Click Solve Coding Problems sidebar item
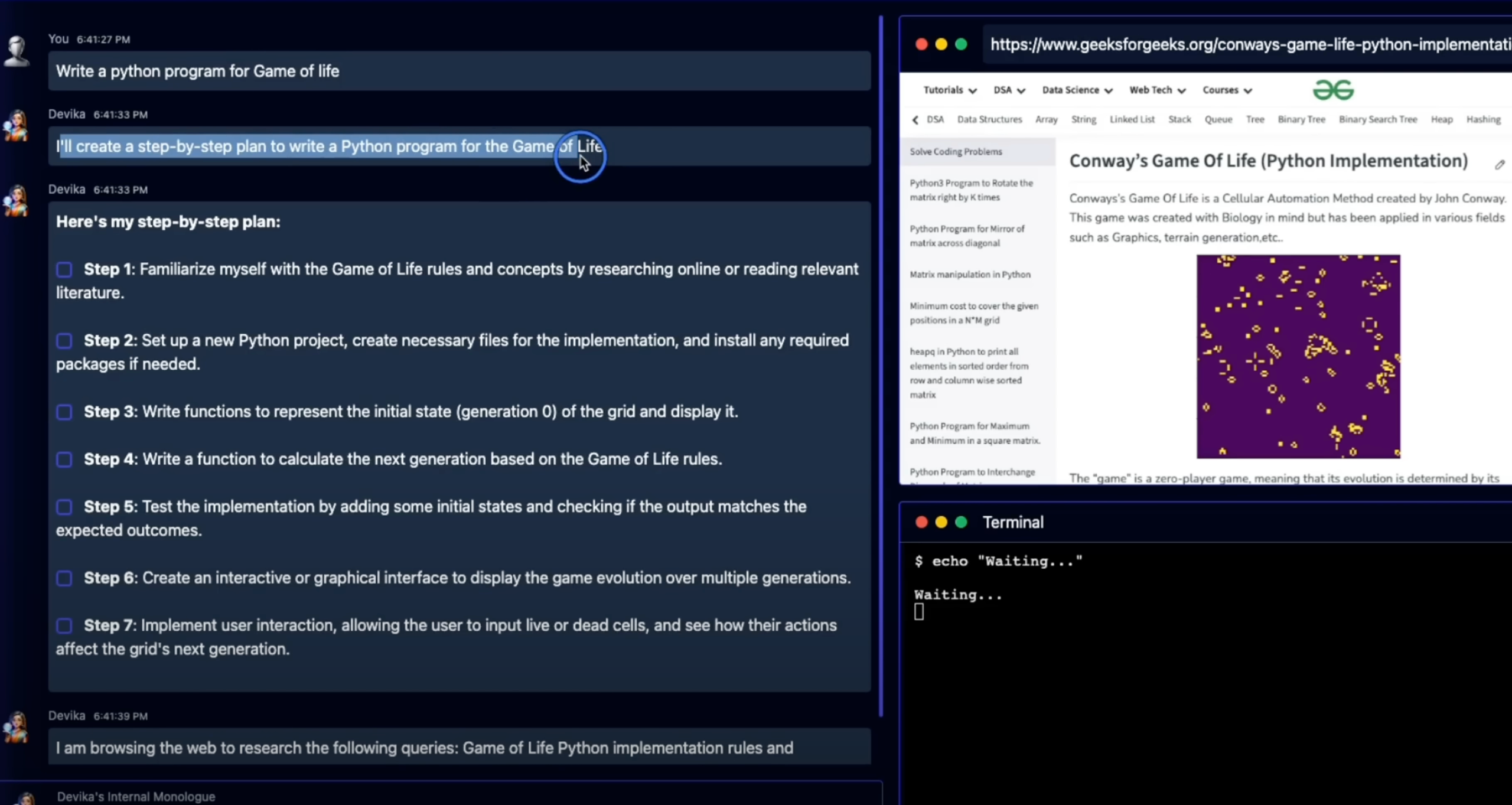 tap(956, 152)
